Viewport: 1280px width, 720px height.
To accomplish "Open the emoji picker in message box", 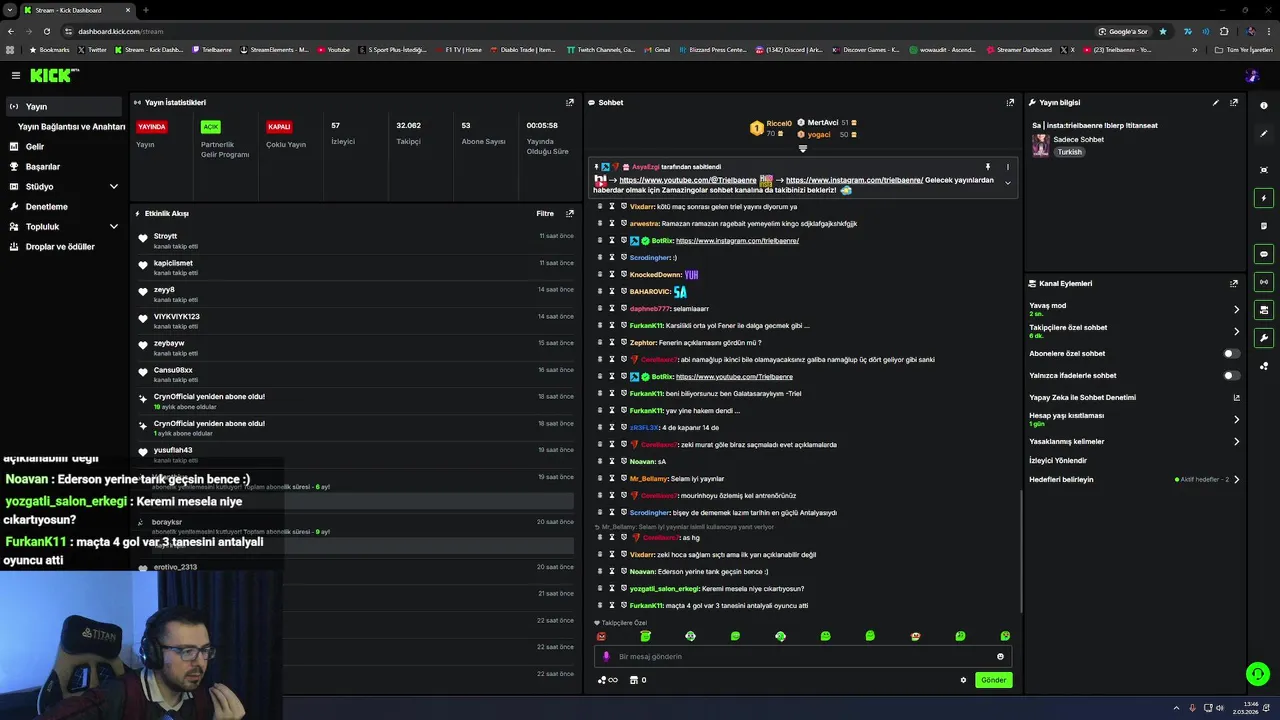I will tap(1000, 657).
